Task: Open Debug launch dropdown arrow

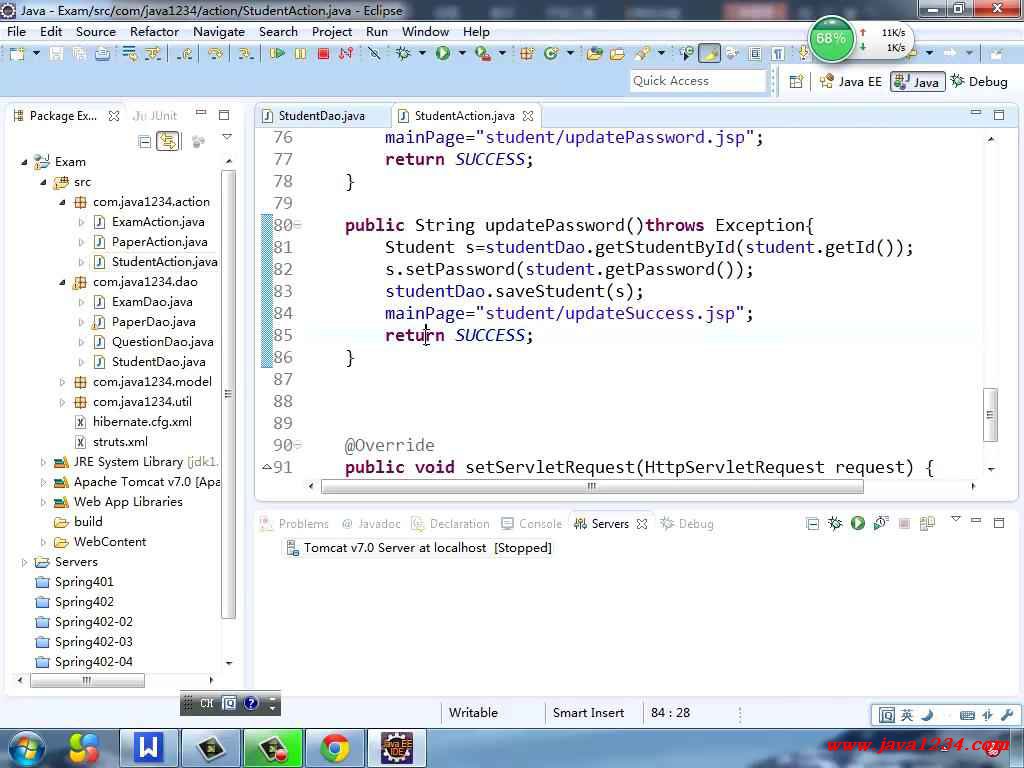Action: [x=422, y=54]
